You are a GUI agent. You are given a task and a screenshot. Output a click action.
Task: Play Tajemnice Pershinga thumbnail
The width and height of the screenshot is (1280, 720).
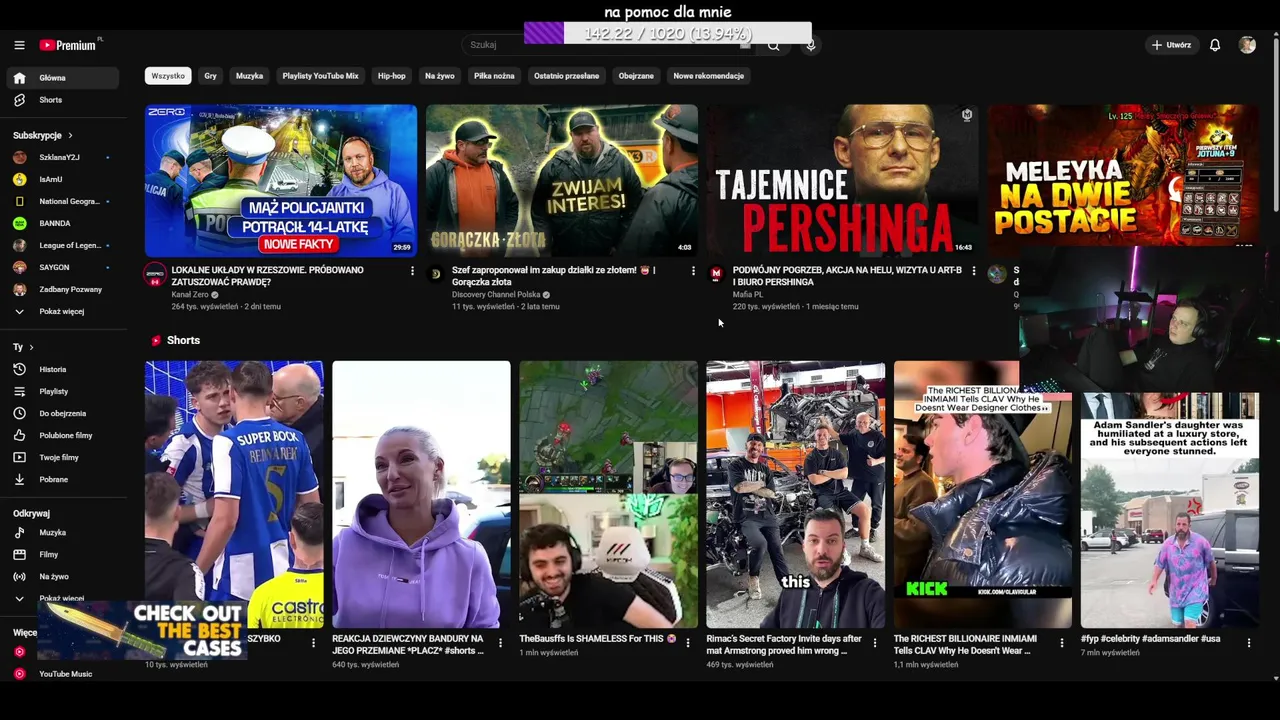(842, 180)
